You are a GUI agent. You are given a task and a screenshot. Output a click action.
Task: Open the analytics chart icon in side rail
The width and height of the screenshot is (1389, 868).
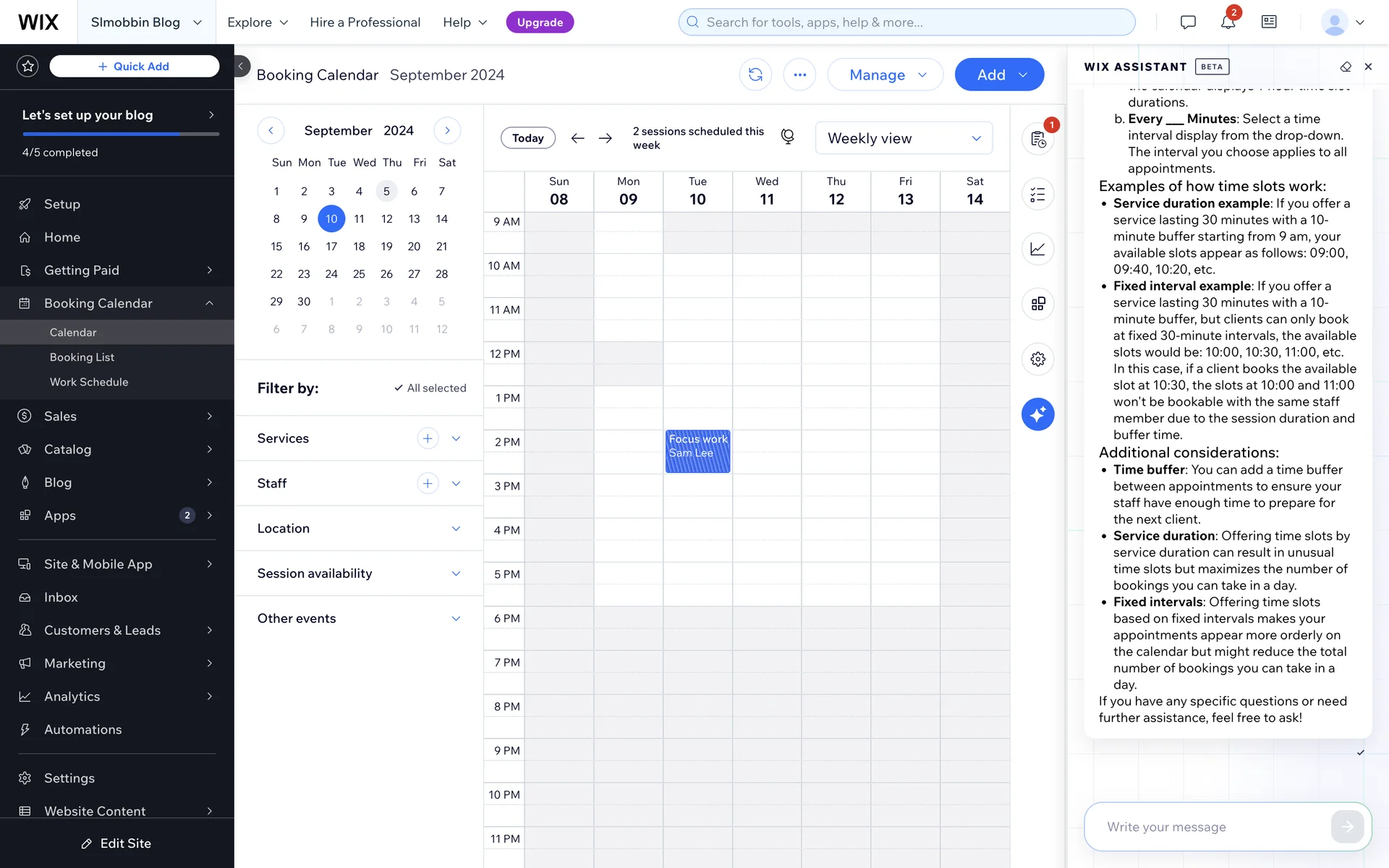point(1037,249)
